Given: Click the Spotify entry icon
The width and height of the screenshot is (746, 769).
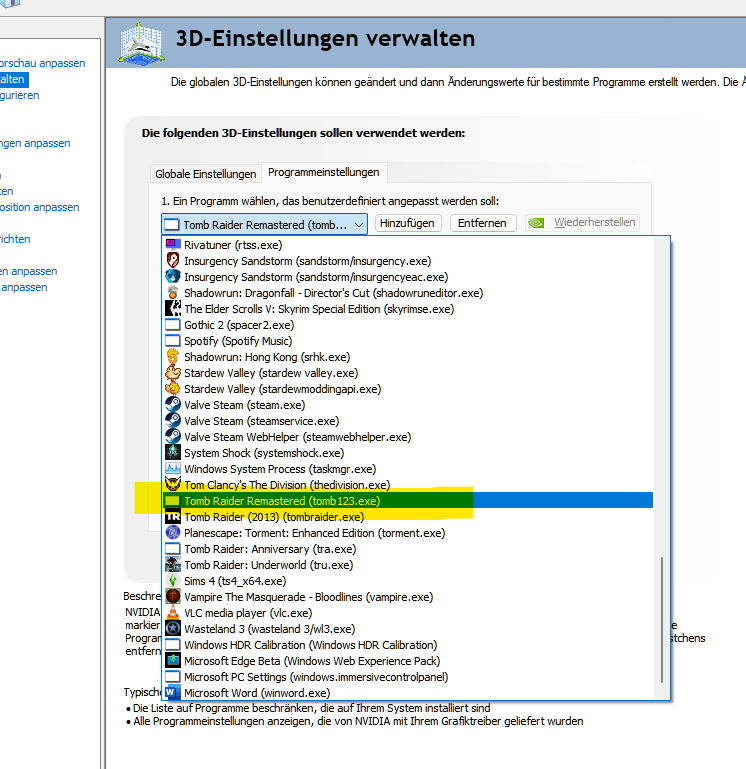Looking at the screenshot, I should coord(173,340).
